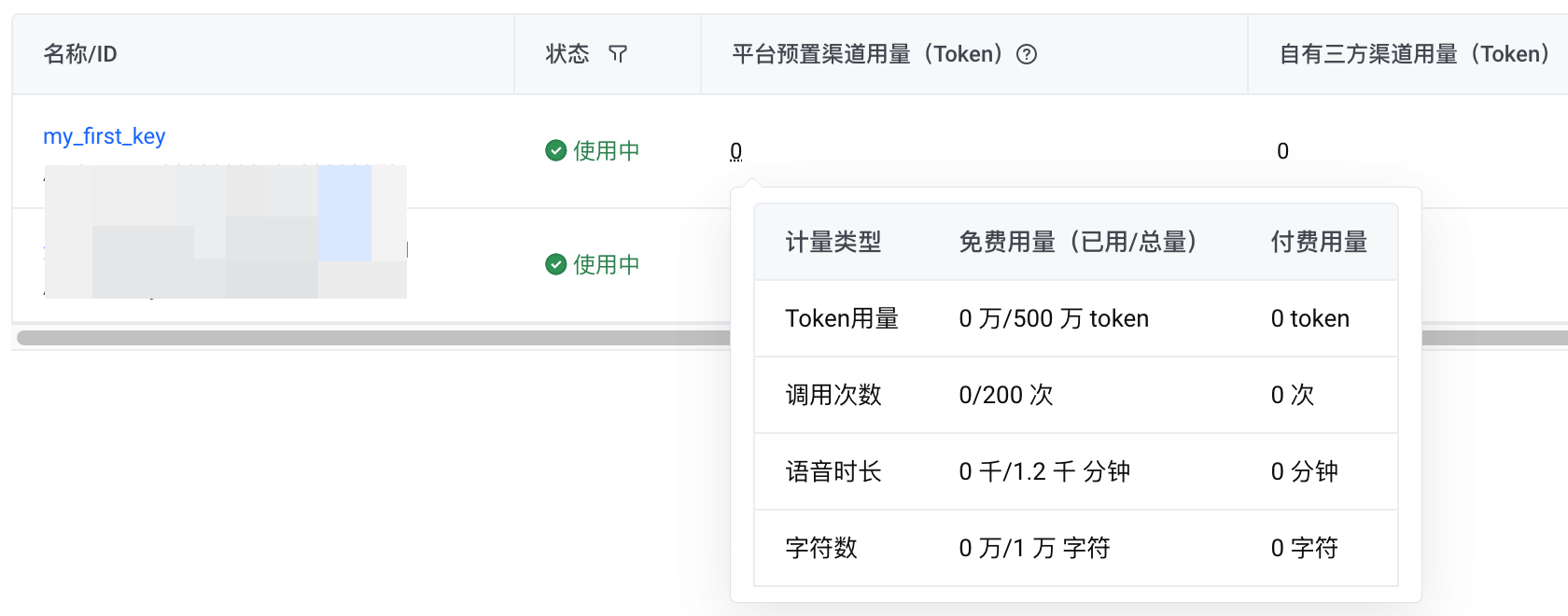Click the 0/200 次 free call count value
The width and height of the screenshot is (1568, 616).
tap(1005, 396)
